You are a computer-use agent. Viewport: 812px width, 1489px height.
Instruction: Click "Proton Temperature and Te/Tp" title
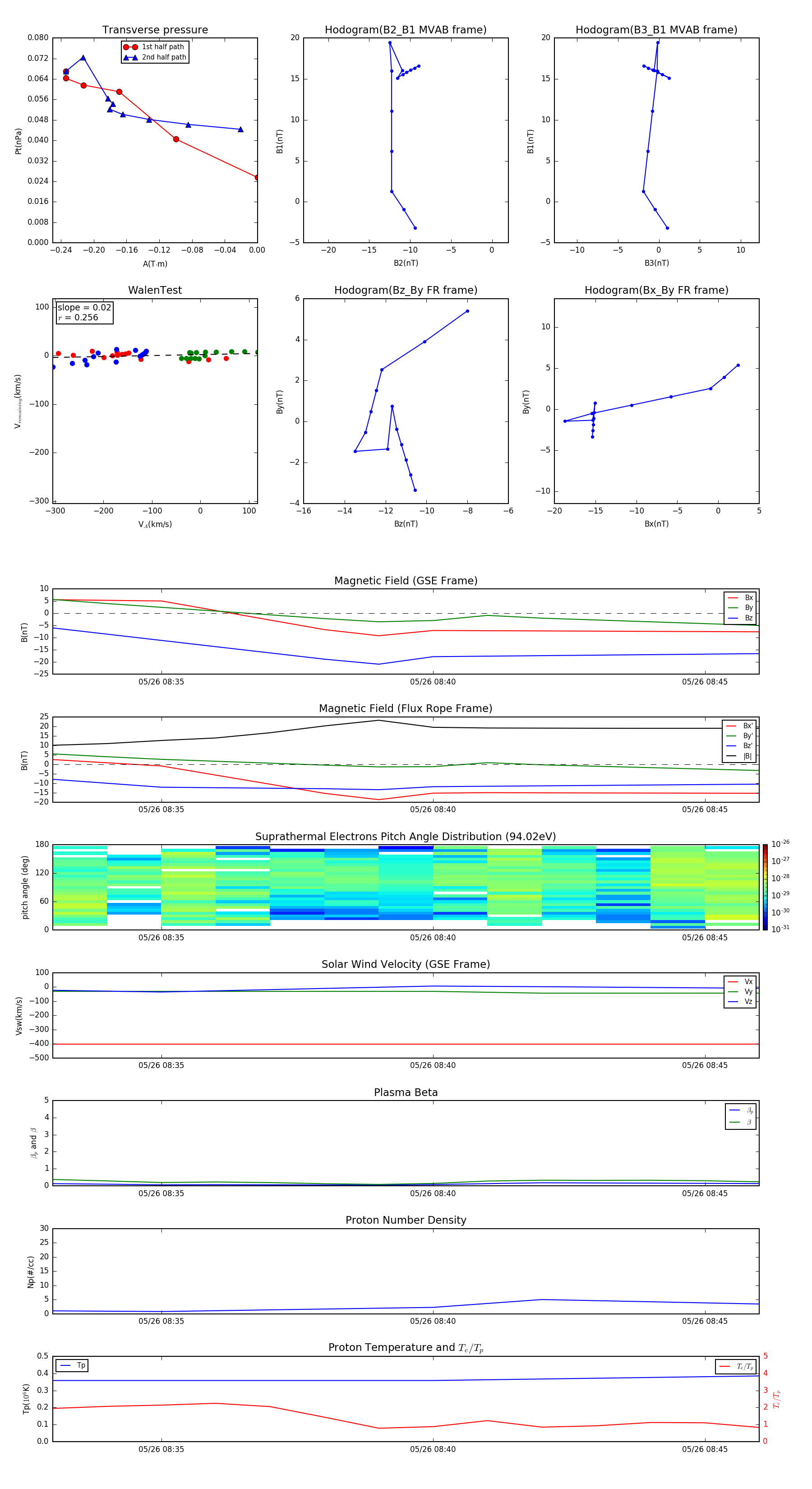(406, 1347)
